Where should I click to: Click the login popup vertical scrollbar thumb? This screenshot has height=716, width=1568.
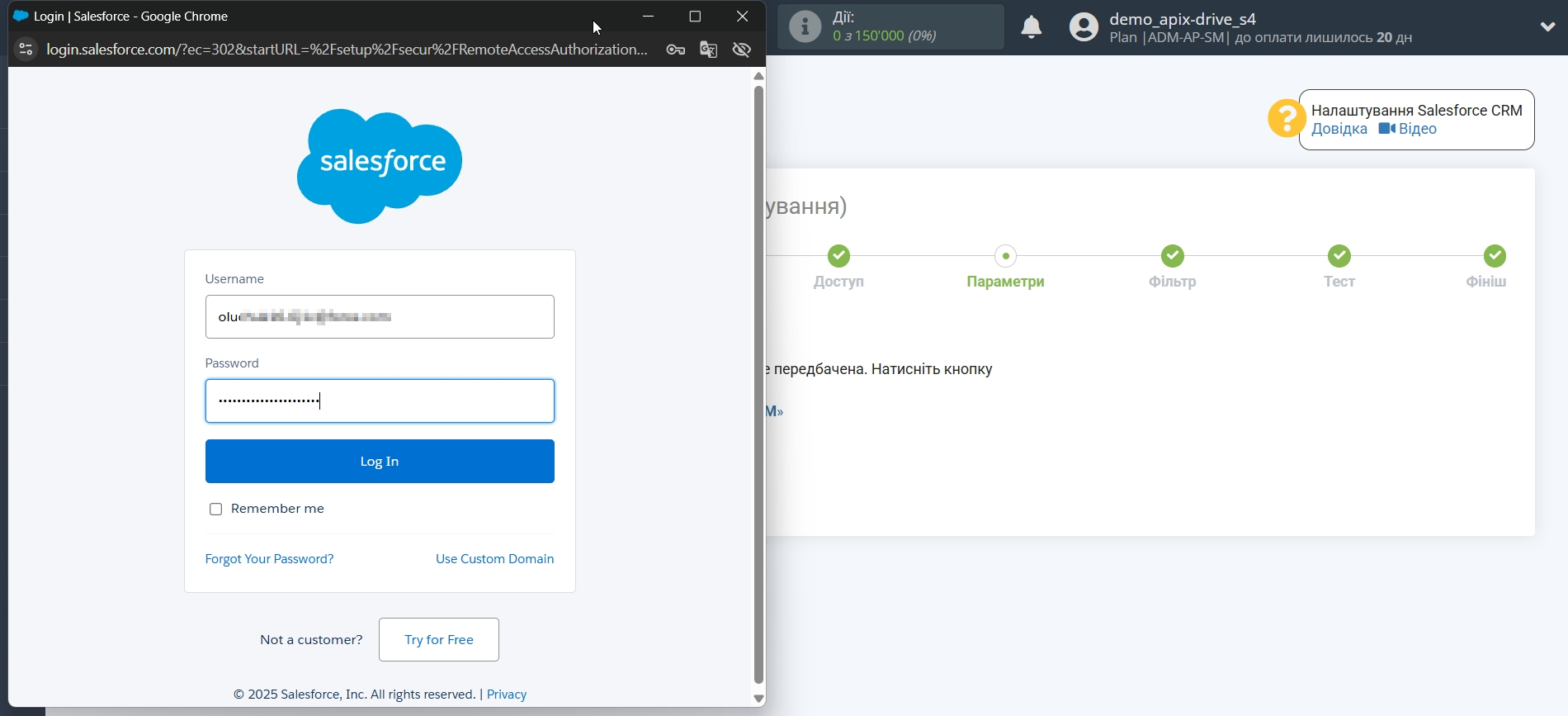(x=758, y=384)
